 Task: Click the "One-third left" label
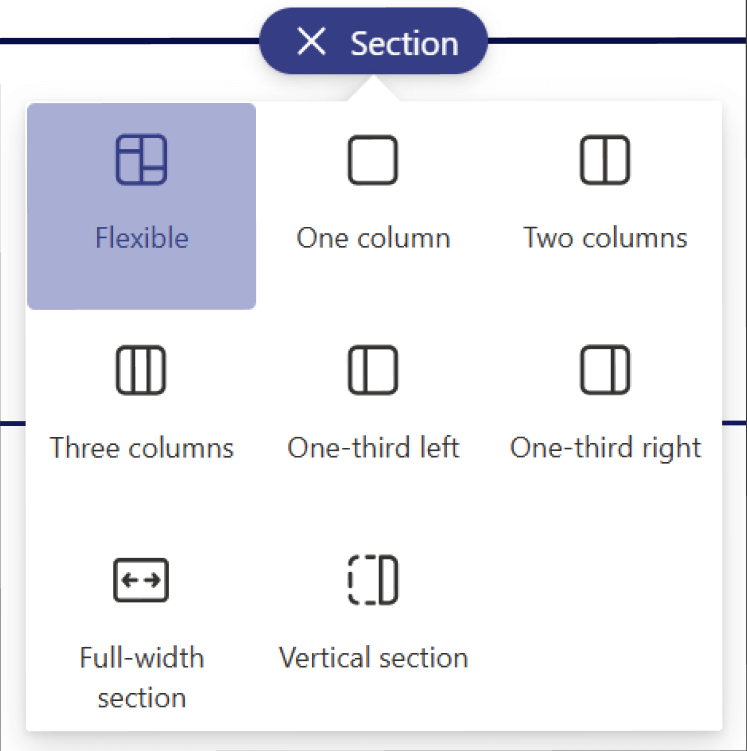pyautogui.click(x=373, y=447)
